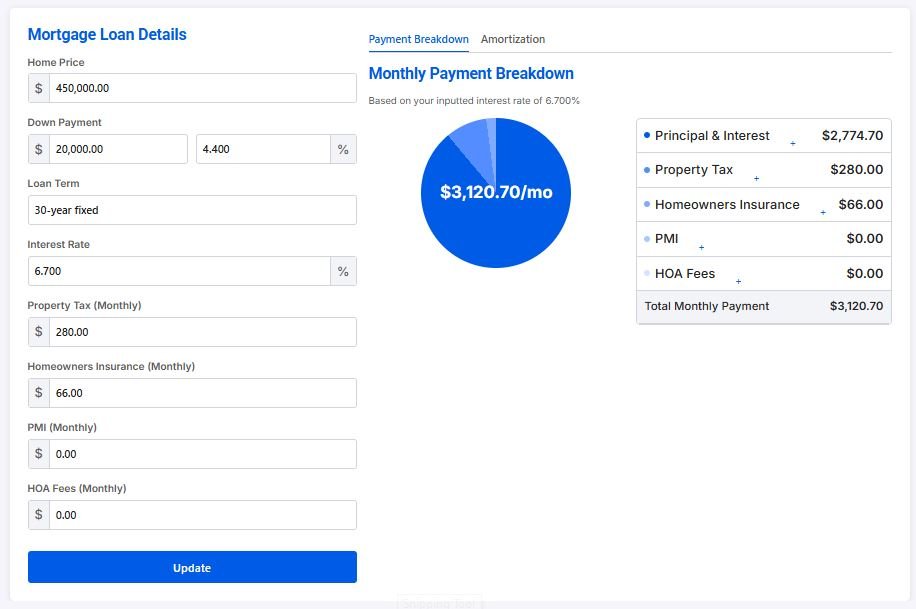Expand HOA Fees details with plus icon

click(738, 282)
